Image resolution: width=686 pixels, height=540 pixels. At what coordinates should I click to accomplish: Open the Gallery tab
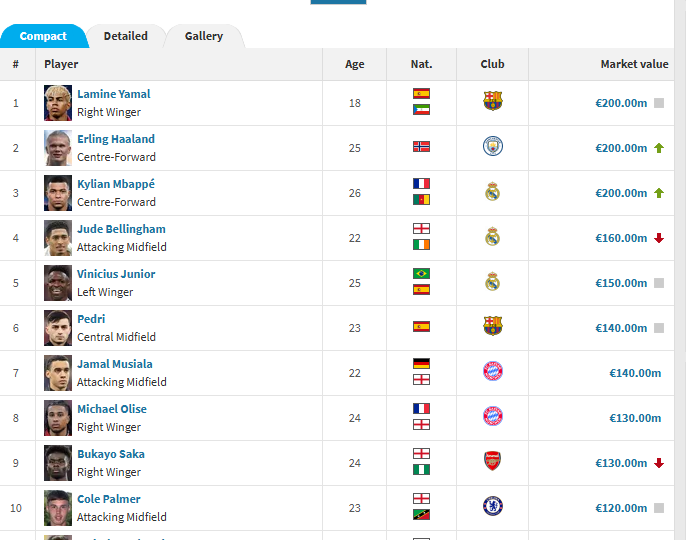coord(204,36)
